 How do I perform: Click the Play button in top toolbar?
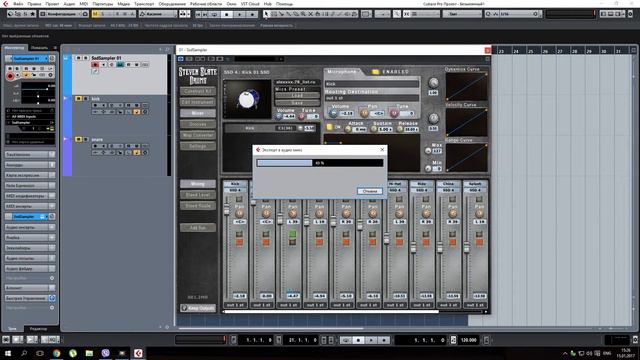(x=239, y=14)
